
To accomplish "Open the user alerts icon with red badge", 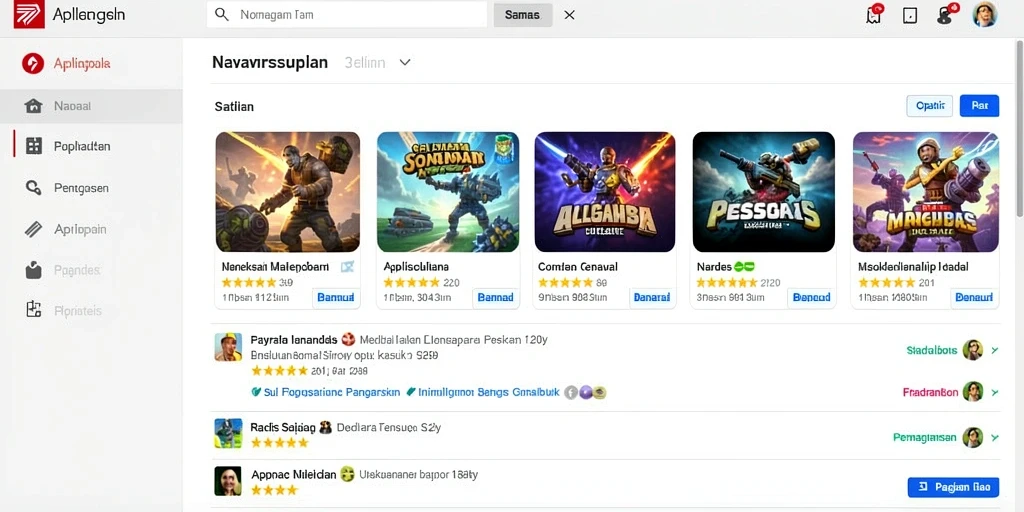I will (946, 14).
